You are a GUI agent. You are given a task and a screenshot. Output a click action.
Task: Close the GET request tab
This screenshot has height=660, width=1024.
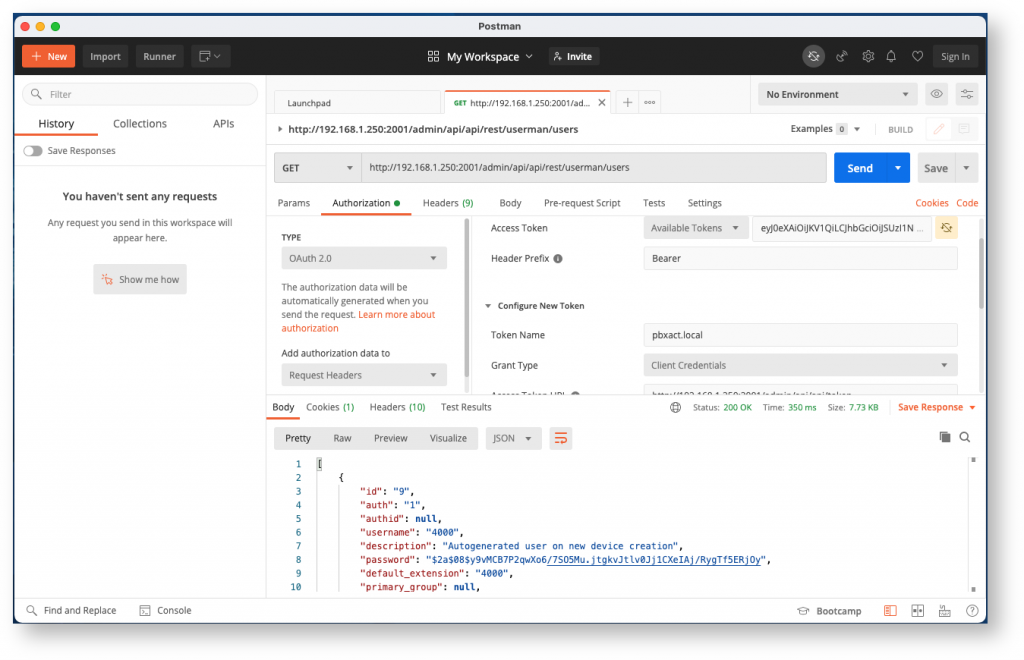[601, 102]
